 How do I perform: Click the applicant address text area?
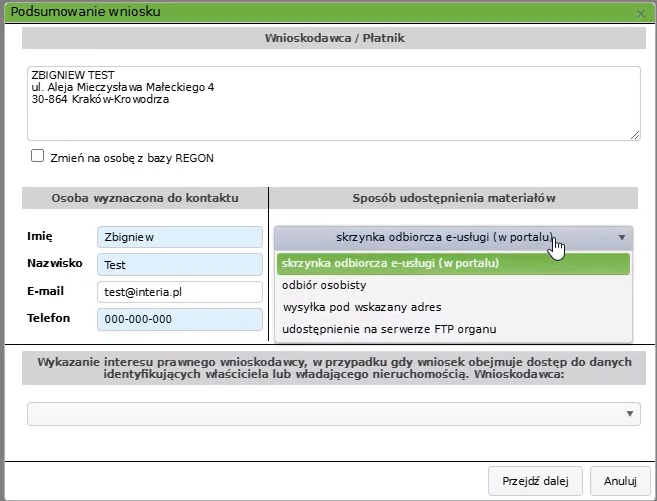coord(333,103)
